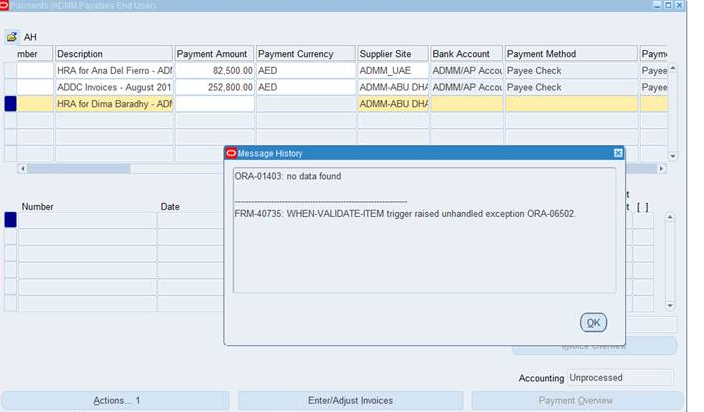Click empty Payment Amount in Dima Baradhy row
This screenshot has width=704, height=412.
point(215,104)
